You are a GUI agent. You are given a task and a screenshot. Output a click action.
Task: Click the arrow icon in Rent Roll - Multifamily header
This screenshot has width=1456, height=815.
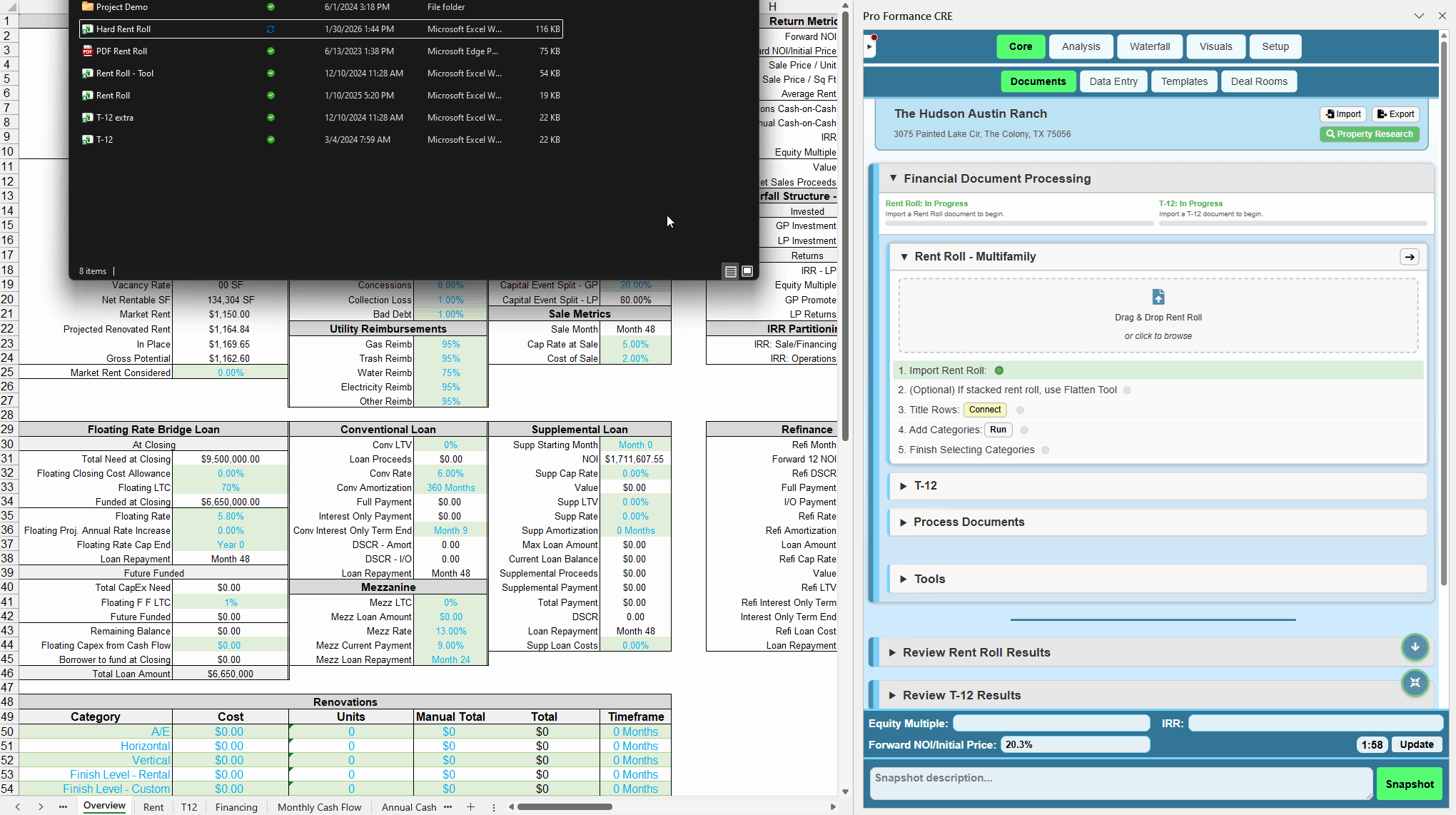pos(1409,257)
